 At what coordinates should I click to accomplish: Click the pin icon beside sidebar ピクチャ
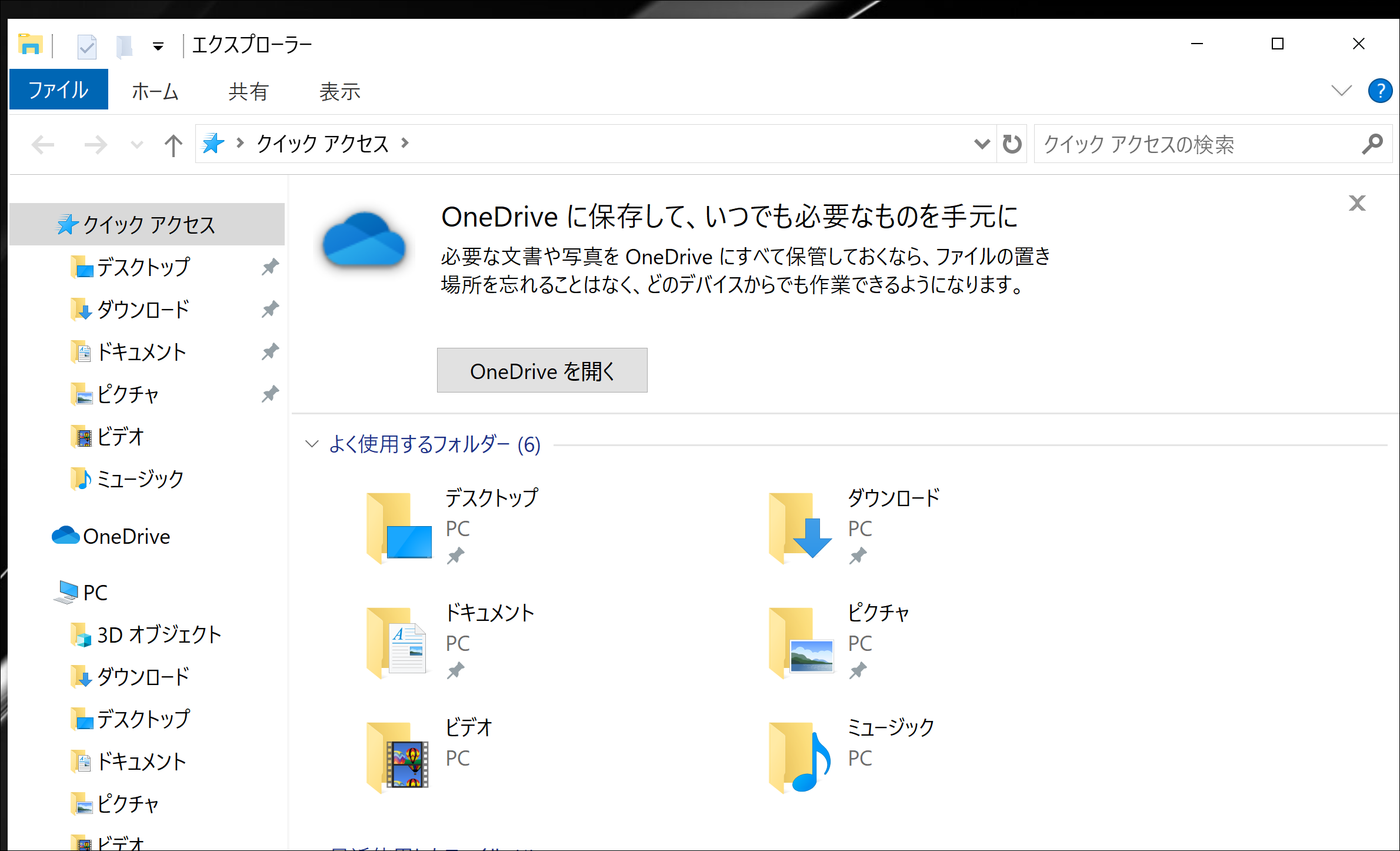point(270,394)
